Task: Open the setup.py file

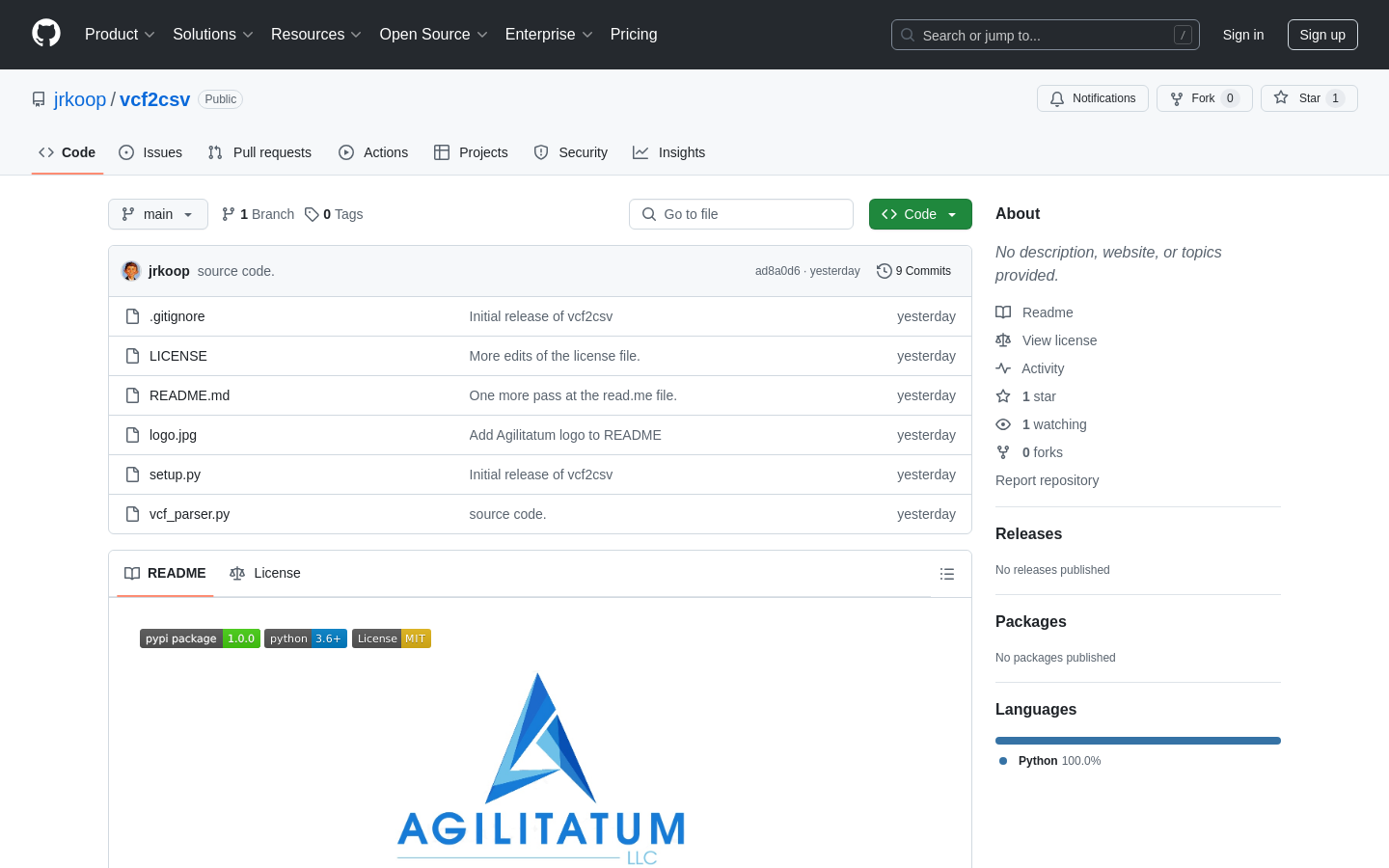Action: click(x=176, y=475)
